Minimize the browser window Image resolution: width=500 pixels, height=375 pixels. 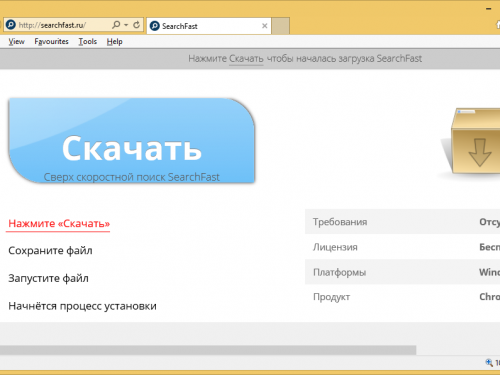pyautogui.click(x=489, y=9)
